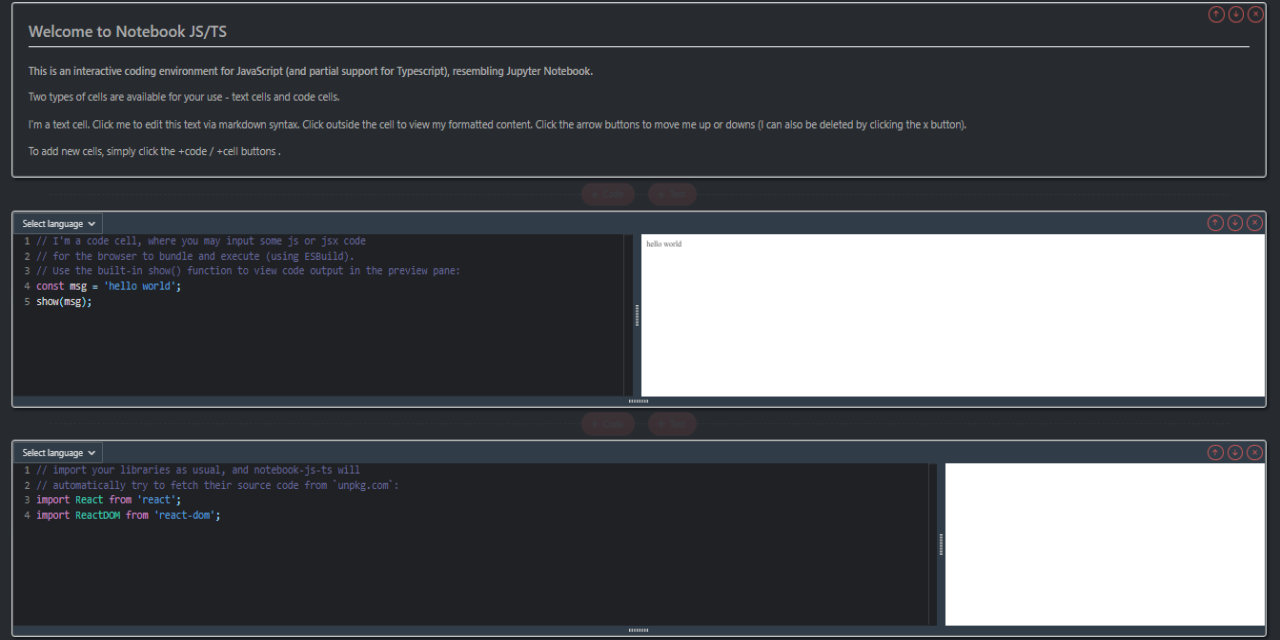
Task: Open Select language dropdown in hello world cell
Action: coord(59,224)
